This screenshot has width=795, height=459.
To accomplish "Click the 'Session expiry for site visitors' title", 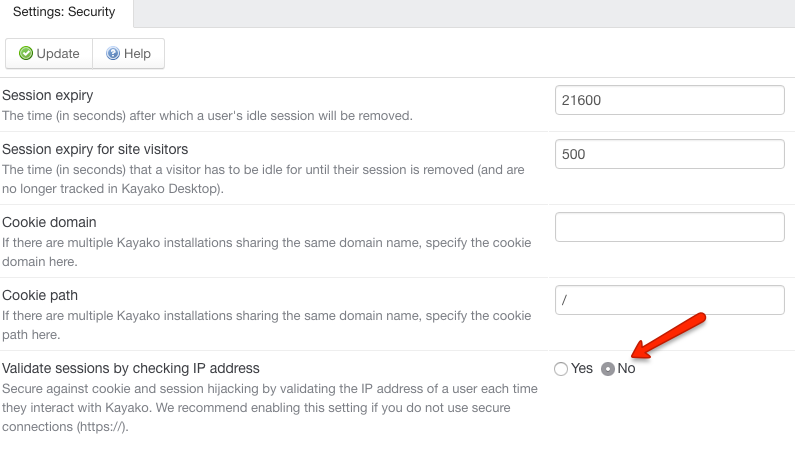I will pos(95,149).
